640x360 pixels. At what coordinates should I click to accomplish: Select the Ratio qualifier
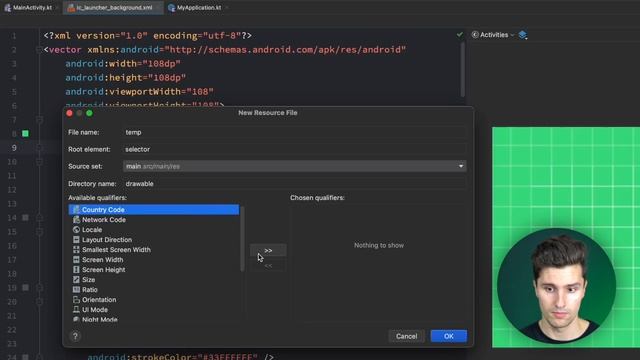pyautogui.click(x=154, y=289)
